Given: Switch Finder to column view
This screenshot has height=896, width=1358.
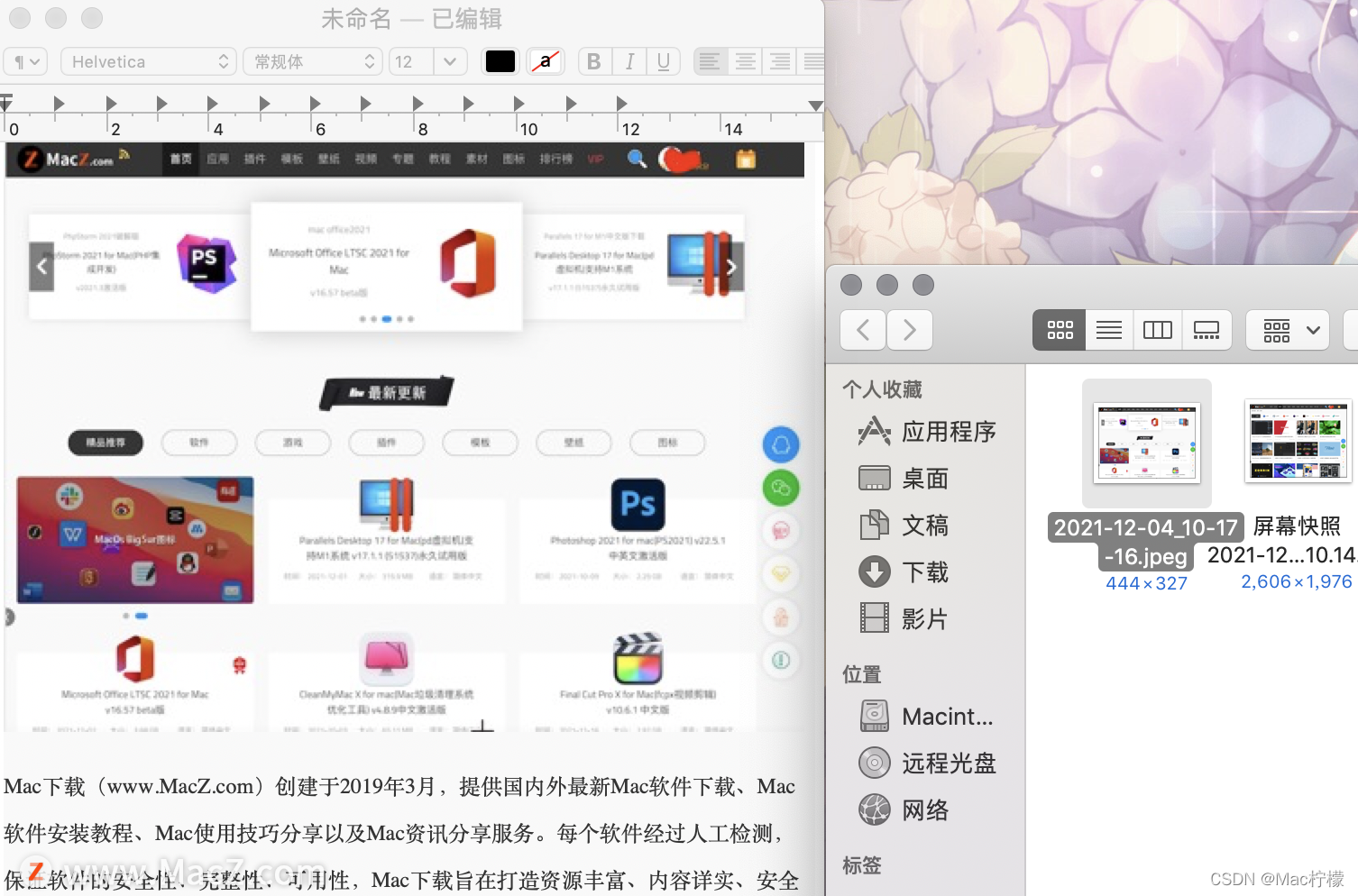Looking at the screenshot, I should tap(1158, 330).
